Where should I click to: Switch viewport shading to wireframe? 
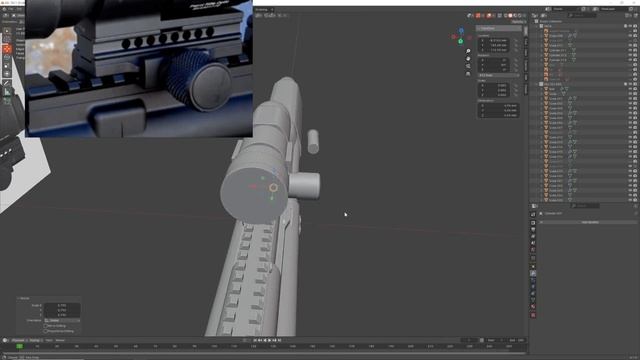coord(505,16)
